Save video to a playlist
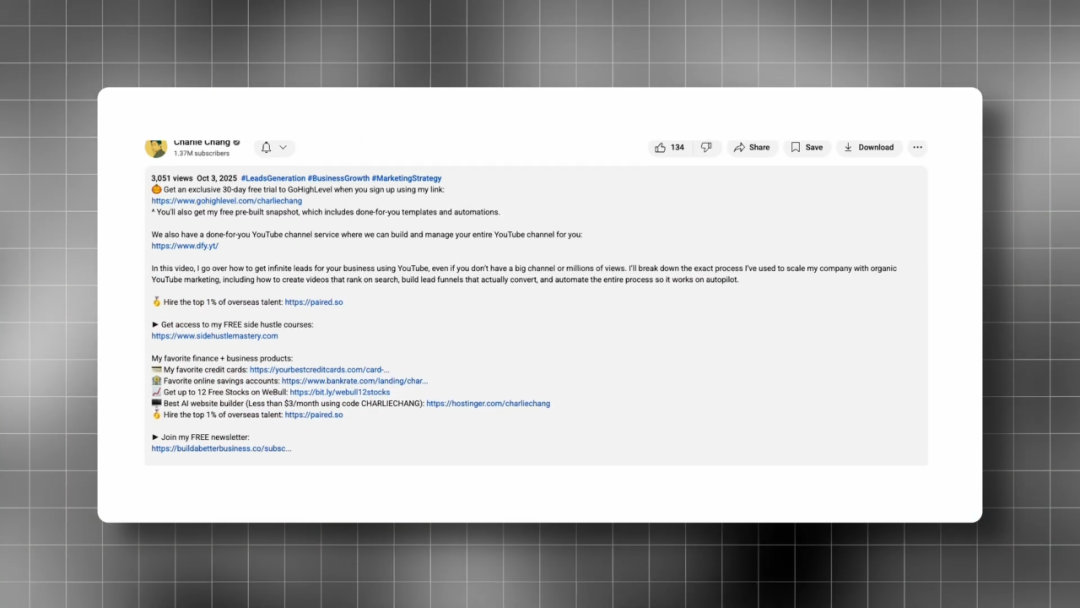1080x608 pixels. [x=807, y=147]
